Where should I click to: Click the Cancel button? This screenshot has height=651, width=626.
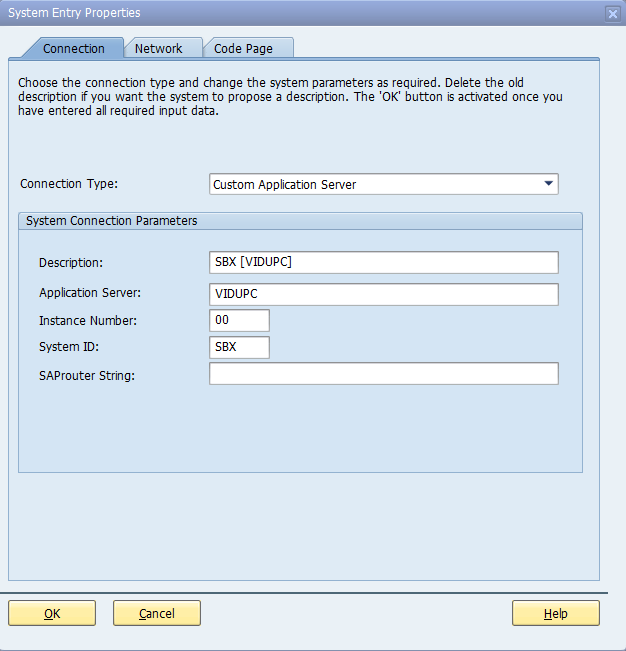coord(157,613)
